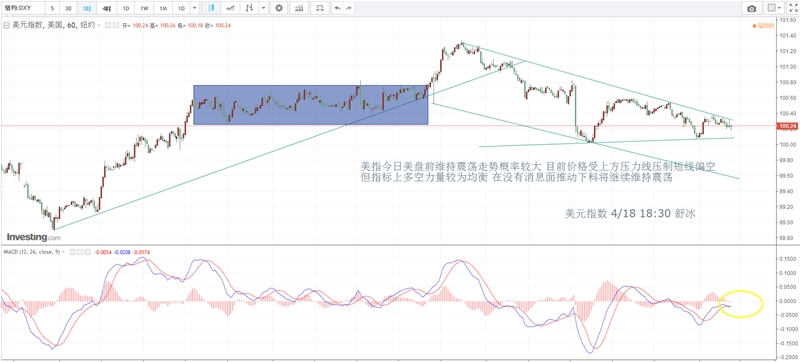Toggle fullscreen mode icon
The width and height of the screenshot is (800, 362).
tap(793, 8)
